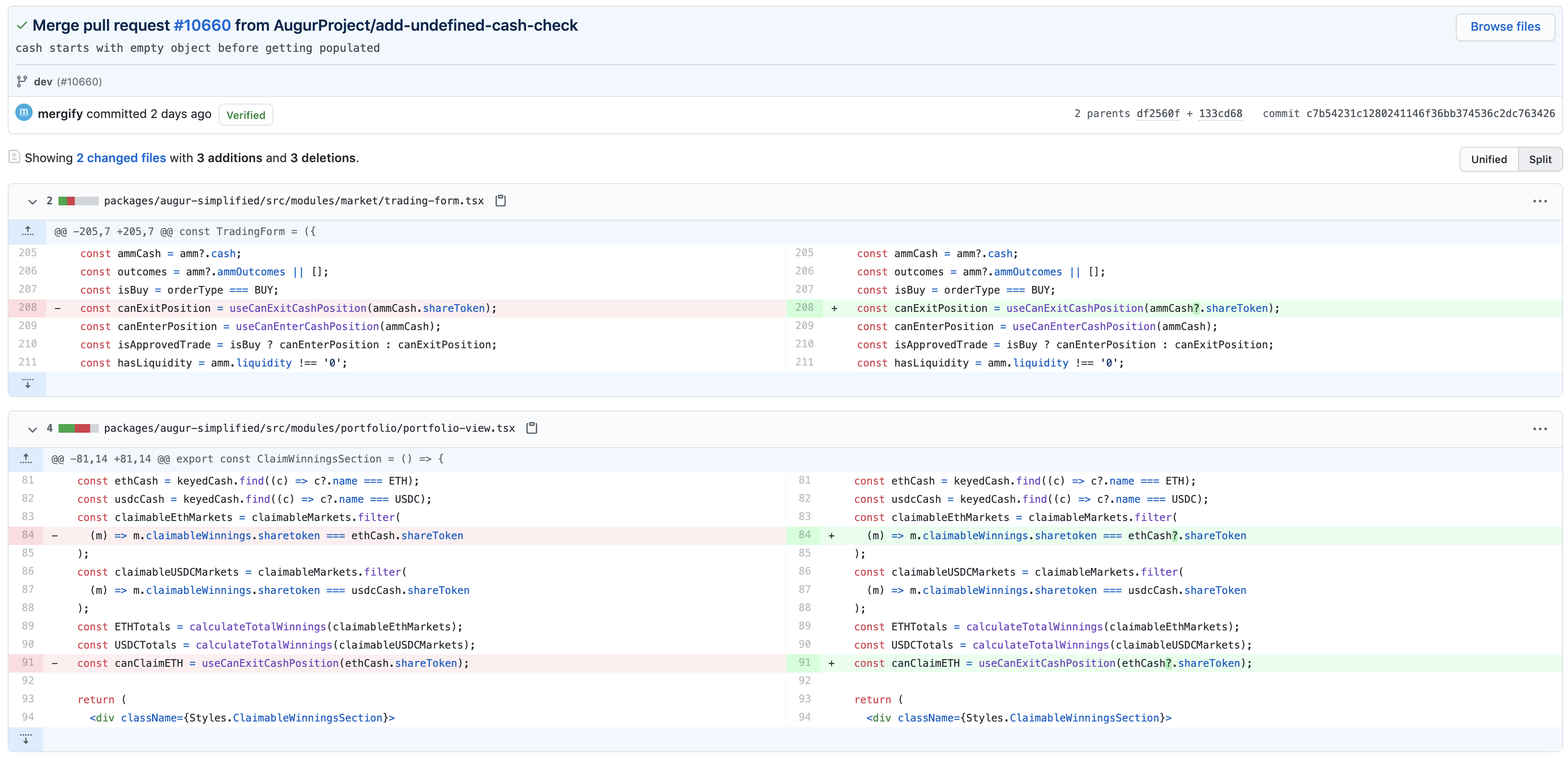The width and height of the screenshot is (1568, 757).
Task: Click the file diff icon beside Showing
Action: click(x=14, y=157)
